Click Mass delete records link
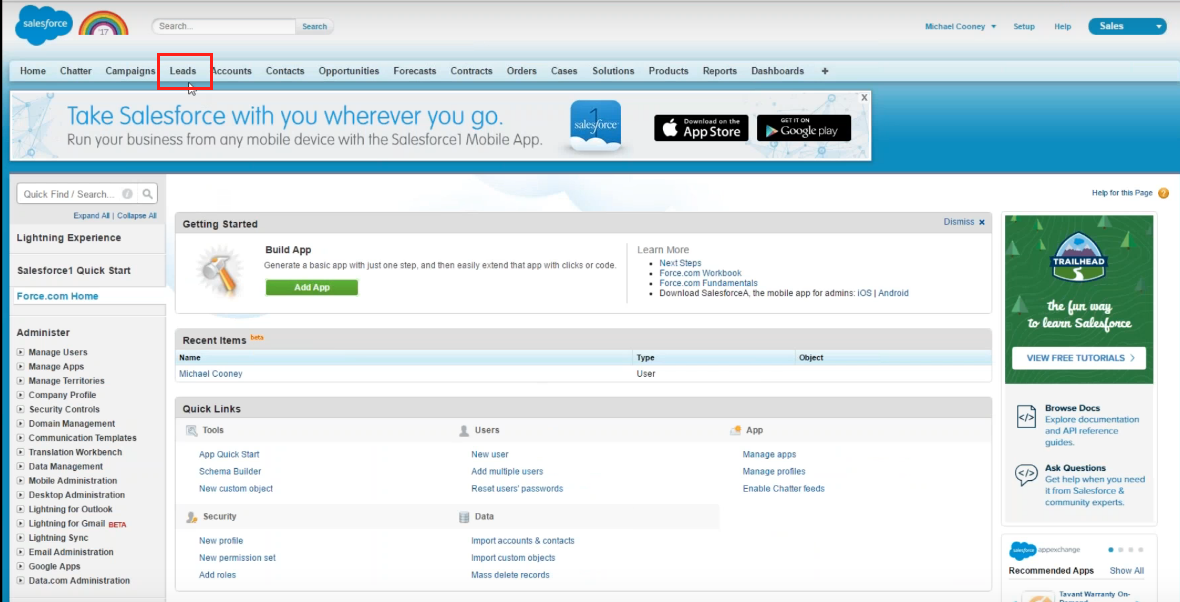 [510, 575]
